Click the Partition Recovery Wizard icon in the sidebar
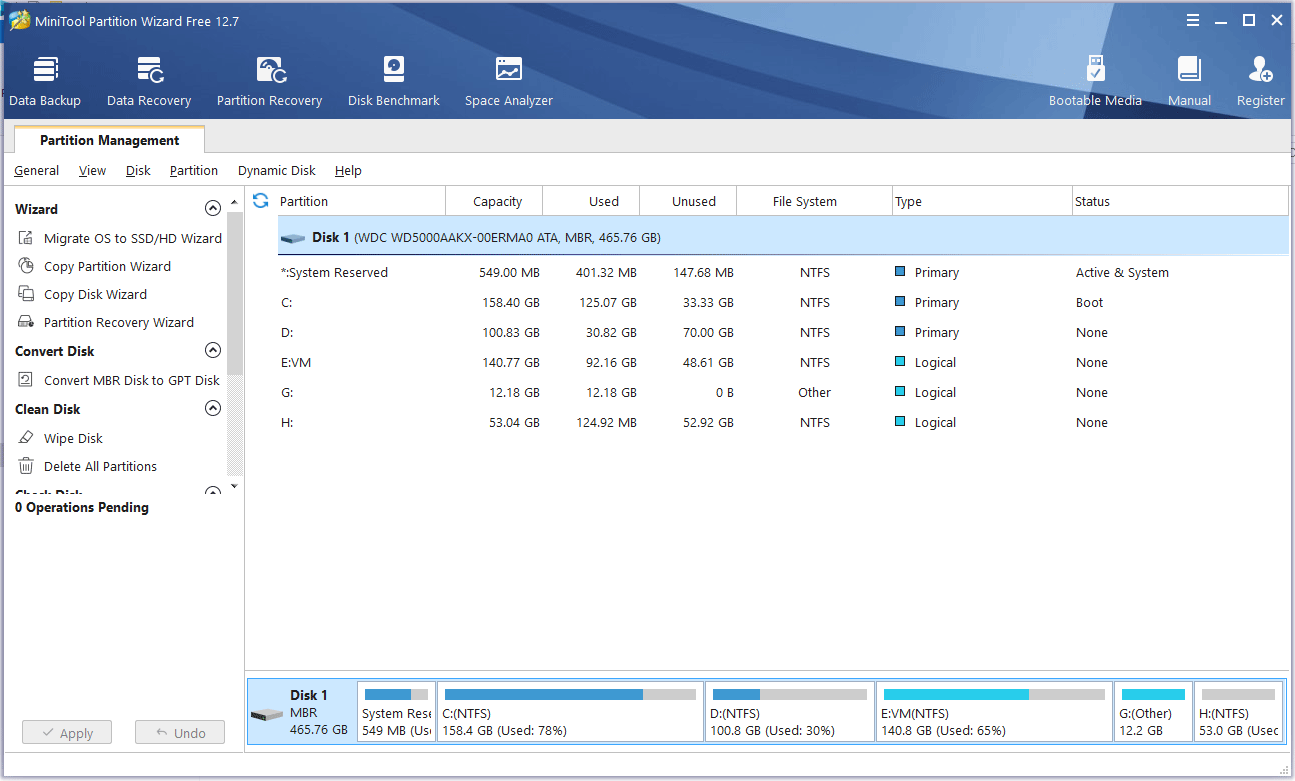This screenshot has height=781, width=1295. click(x=26, y=322)
